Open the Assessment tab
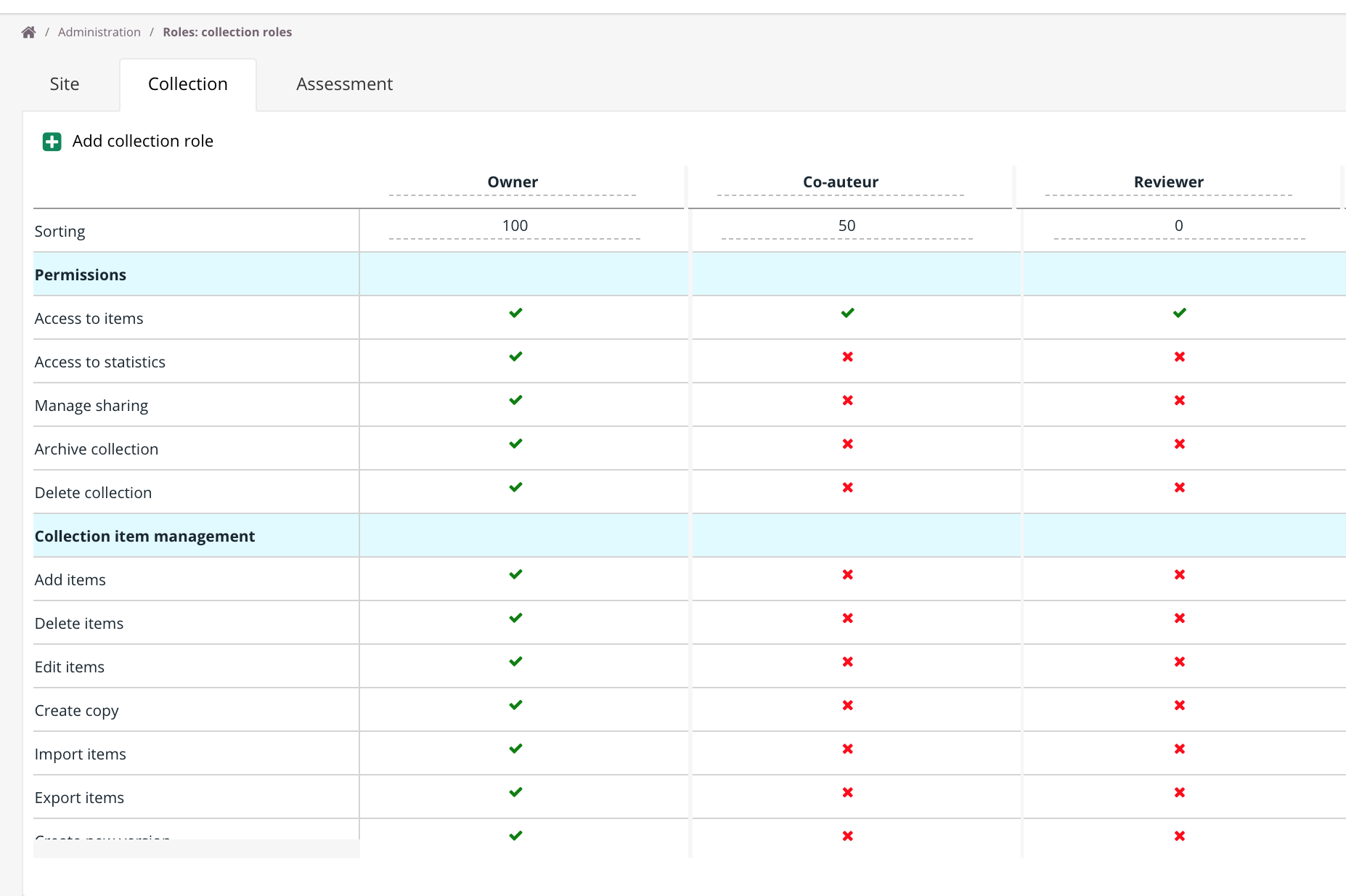The image size is (1346, 896). coord(344,84)
